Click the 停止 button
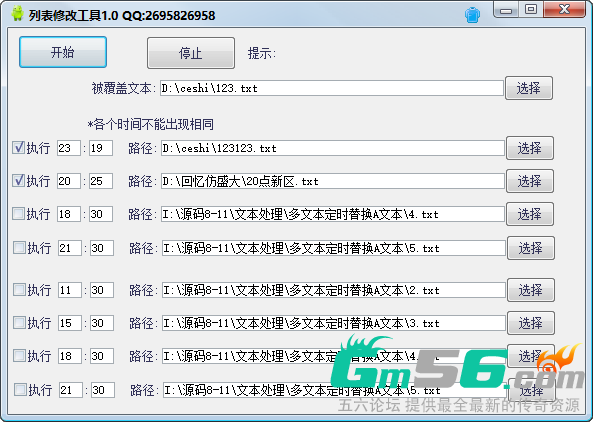This screenshot has height=422, width=593. 191,53
